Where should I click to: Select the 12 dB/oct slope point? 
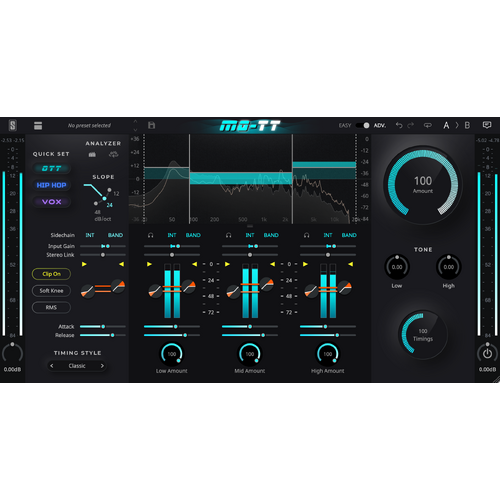(x=109, y=190)
